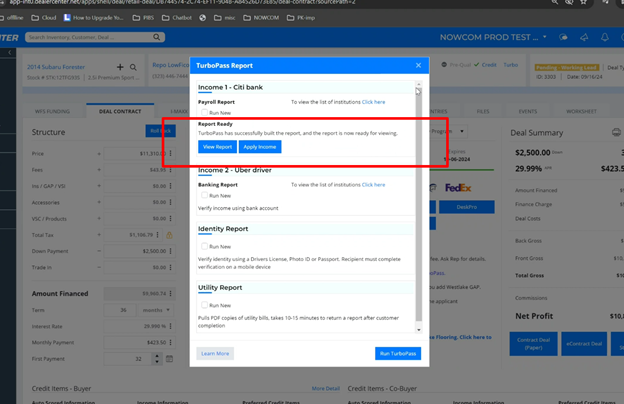Open Total Tax three-dot menu
624x404 pixels.
tap(158, 235)
